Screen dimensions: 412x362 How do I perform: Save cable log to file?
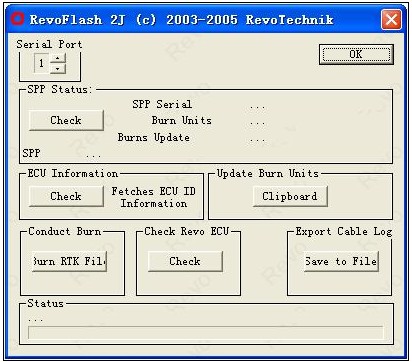tap(341, 261)
